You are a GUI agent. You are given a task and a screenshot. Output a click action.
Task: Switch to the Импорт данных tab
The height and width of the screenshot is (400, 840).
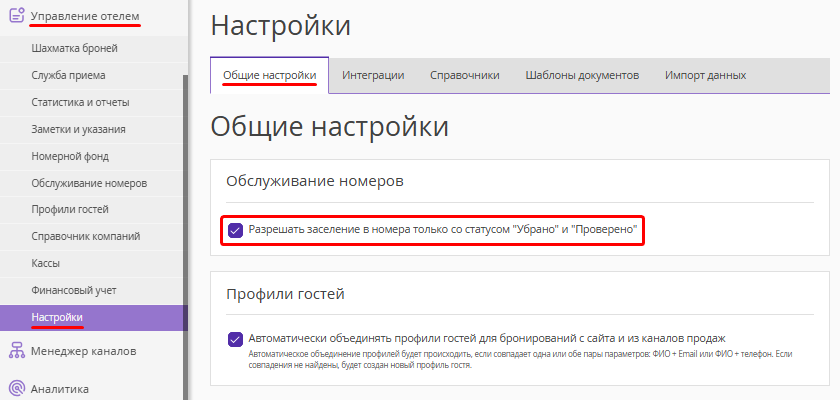coord(706,76)
